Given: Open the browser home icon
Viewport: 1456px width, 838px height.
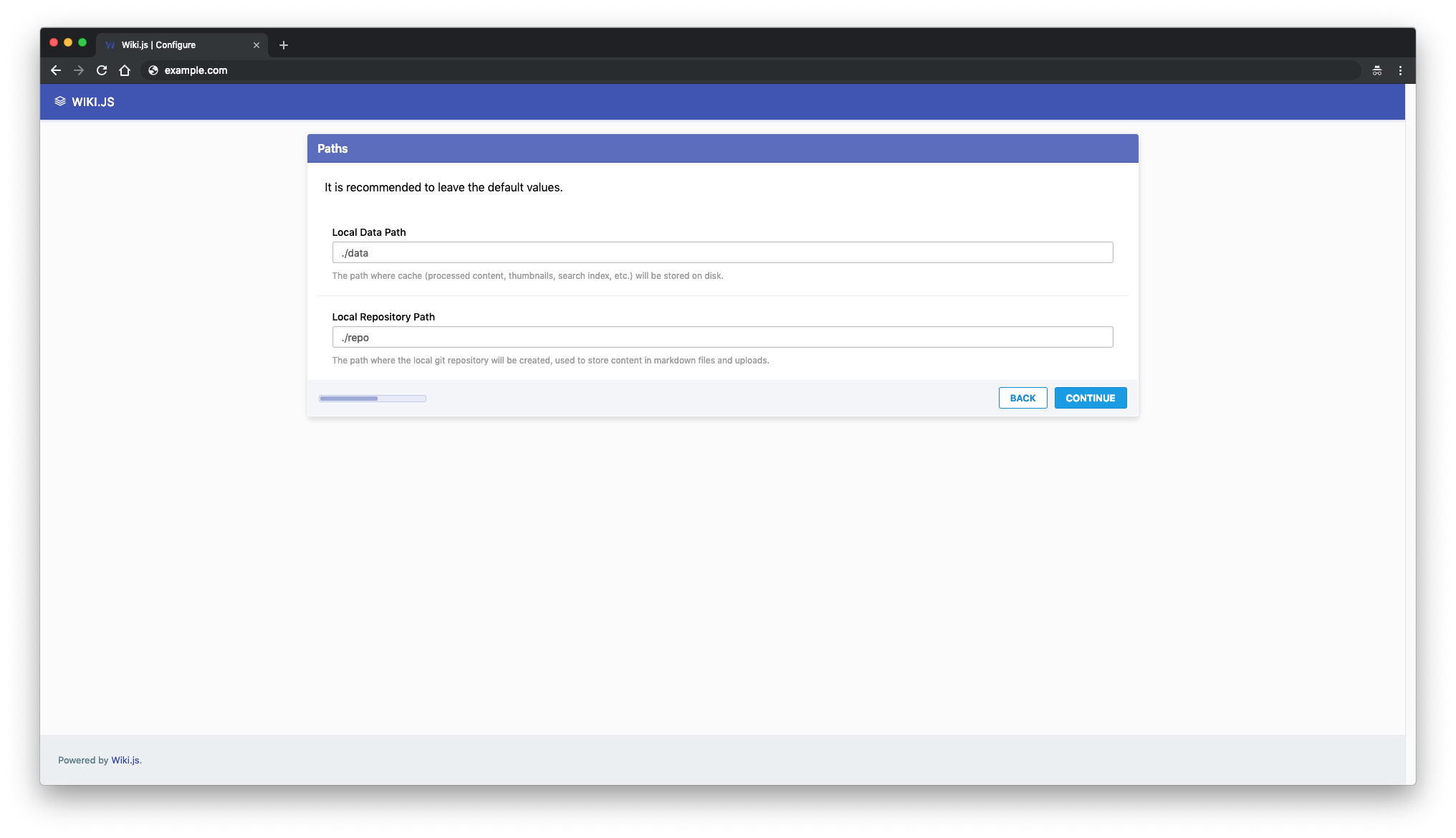Looking at the screenshot, I should [125, 70].
